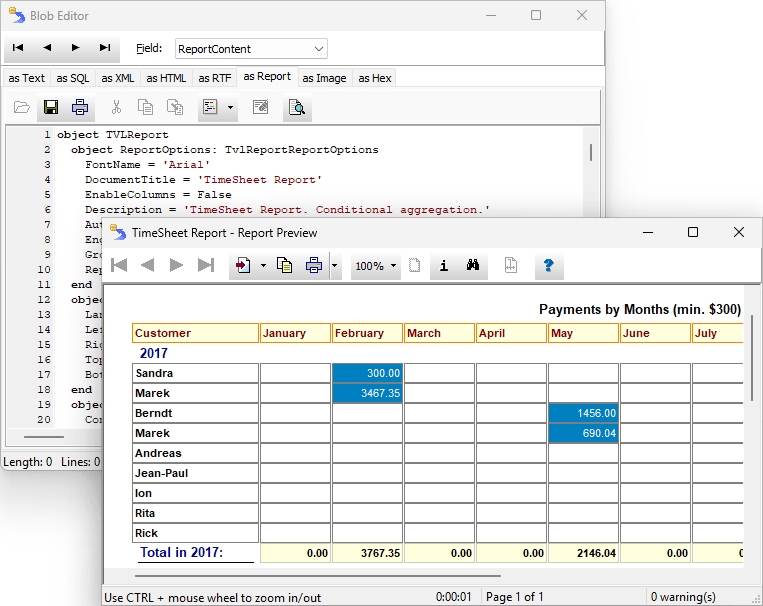Viewport: 763px width, 606px height.
Task: Click the report format icon in Blob Editor
Action: (x=210, y=107)
